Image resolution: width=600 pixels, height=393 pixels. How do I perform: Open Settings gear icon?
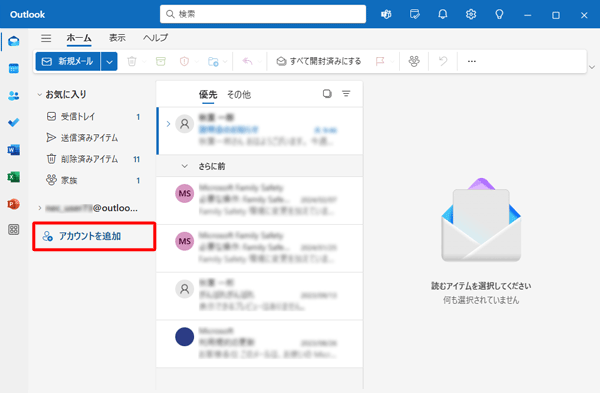pos(471,15)
